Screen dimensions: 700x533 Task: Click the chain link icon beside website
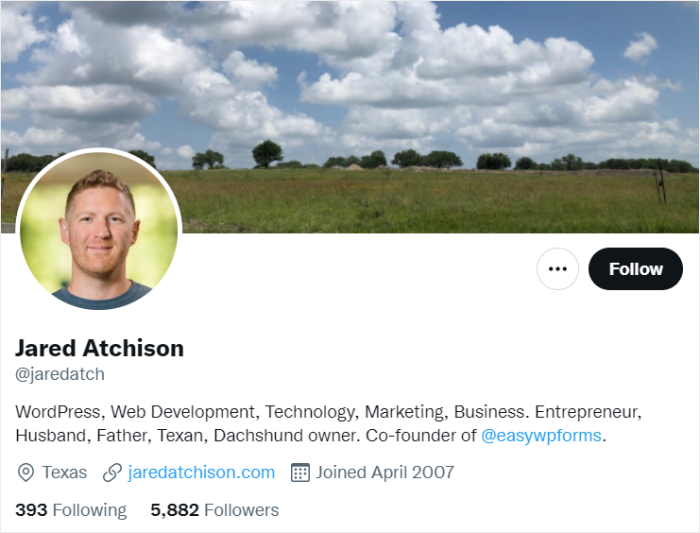click(x=112, y=472)
